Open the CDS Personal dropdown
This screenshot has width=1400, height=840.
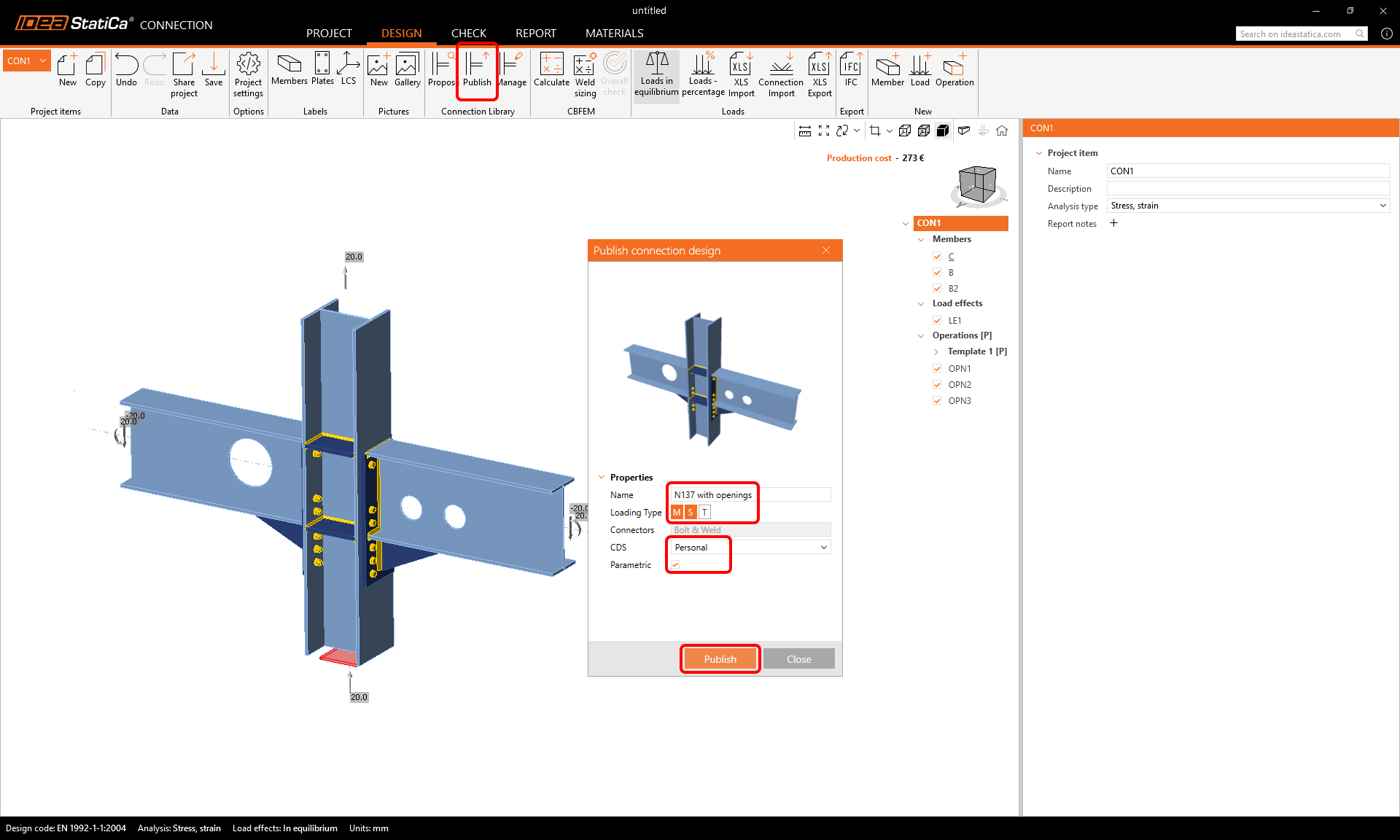[750, 548]
